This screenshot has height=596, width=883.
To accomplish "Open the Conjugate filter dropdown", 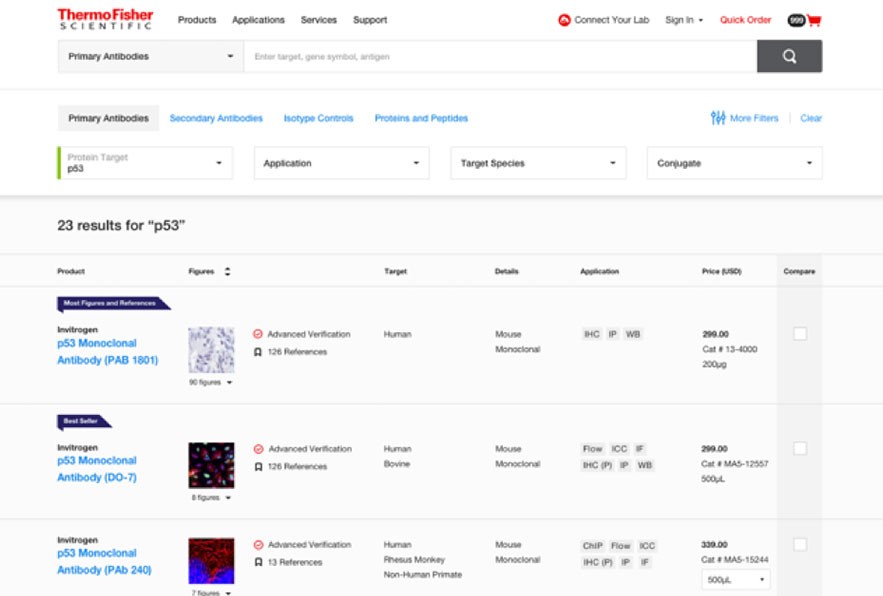I will [x=734, y=163].
